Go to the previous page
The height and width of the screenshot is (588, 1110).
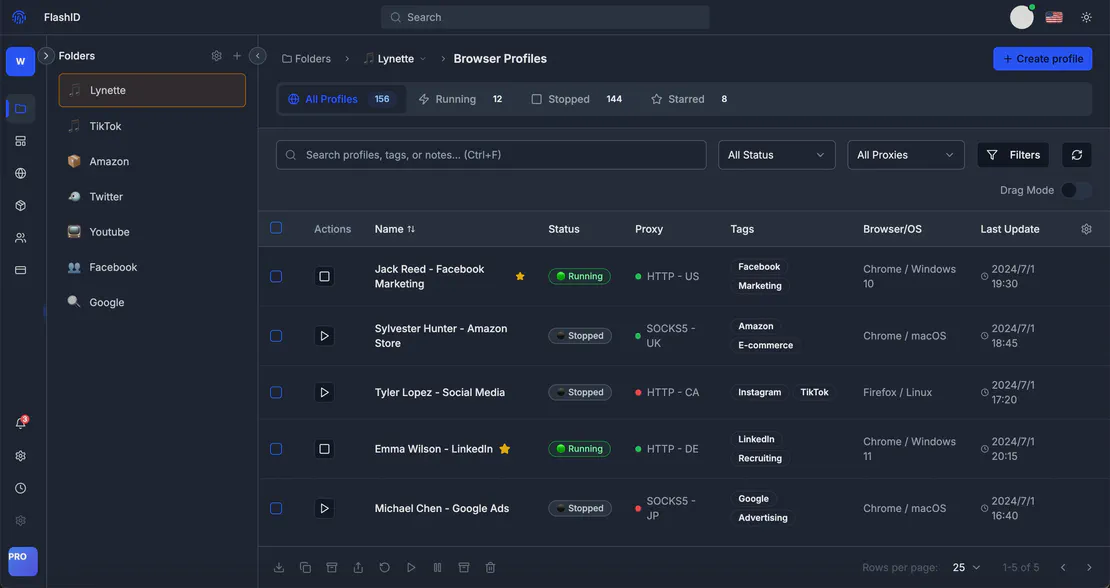(1063, 567)
